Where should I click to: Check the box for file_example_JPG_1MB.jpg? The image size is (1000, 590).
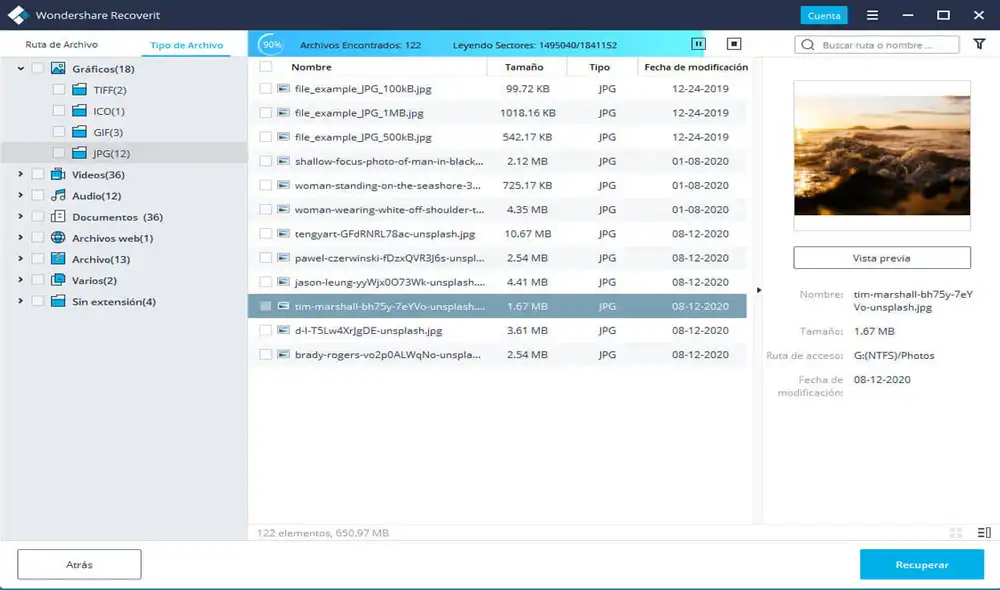(266, 113)
